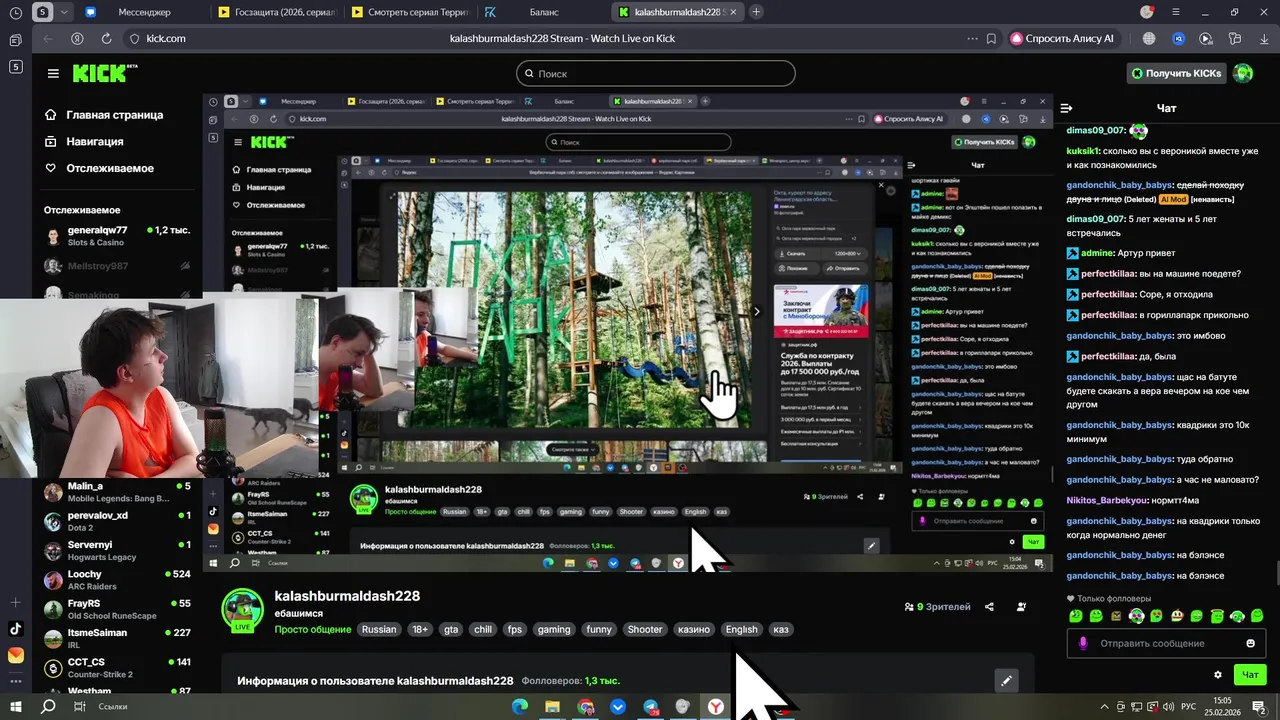Open browser downloads icon
1280x720 pixels.
tap(1264, 38)
